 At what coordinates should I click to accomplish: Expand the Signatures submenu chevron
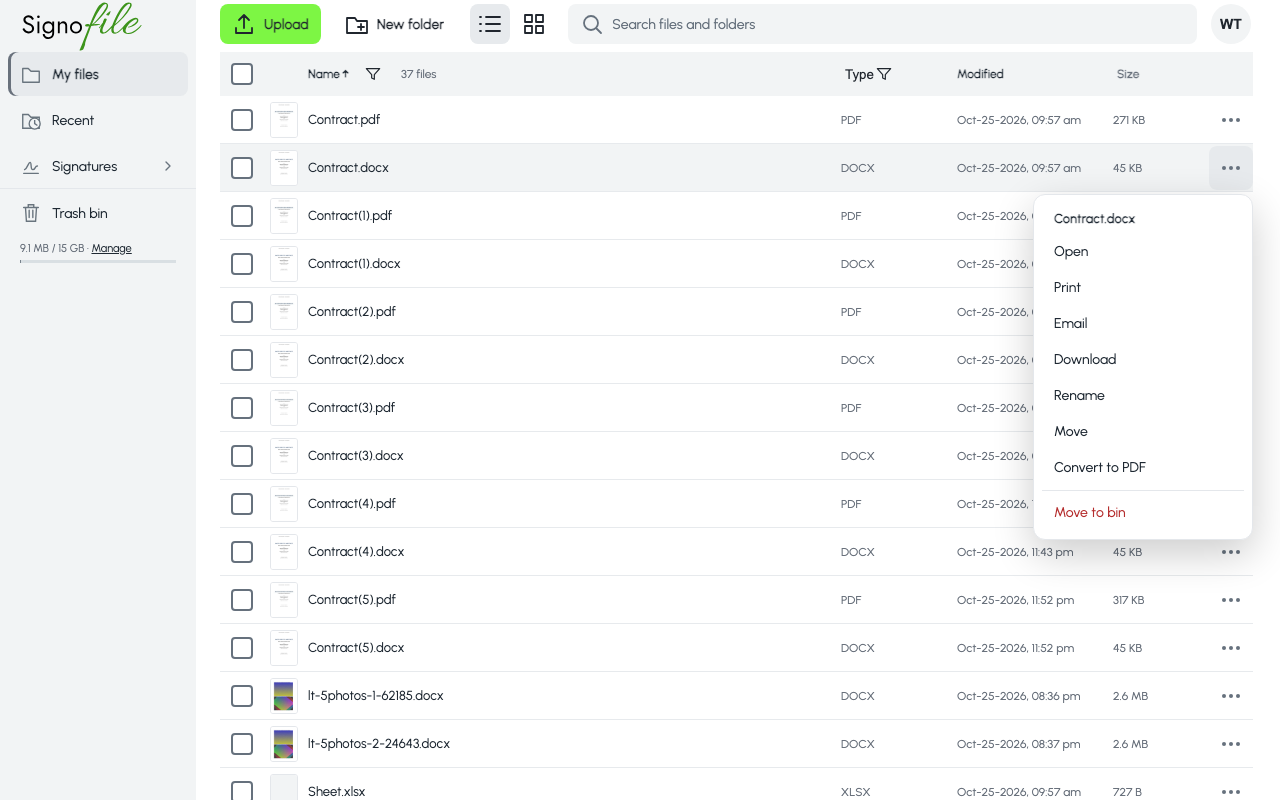click(x=168, y=166)
